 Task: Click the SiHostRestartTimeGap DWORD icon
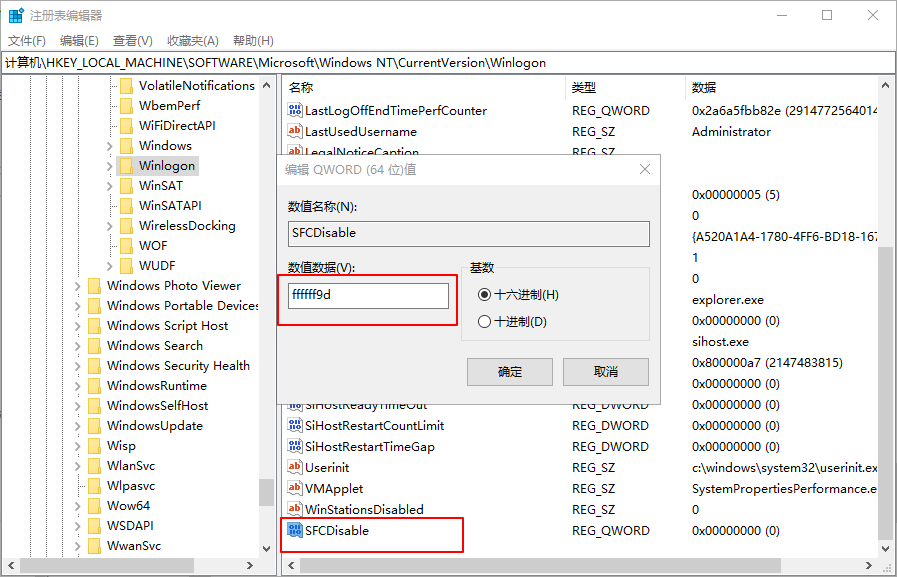(295, 447)
